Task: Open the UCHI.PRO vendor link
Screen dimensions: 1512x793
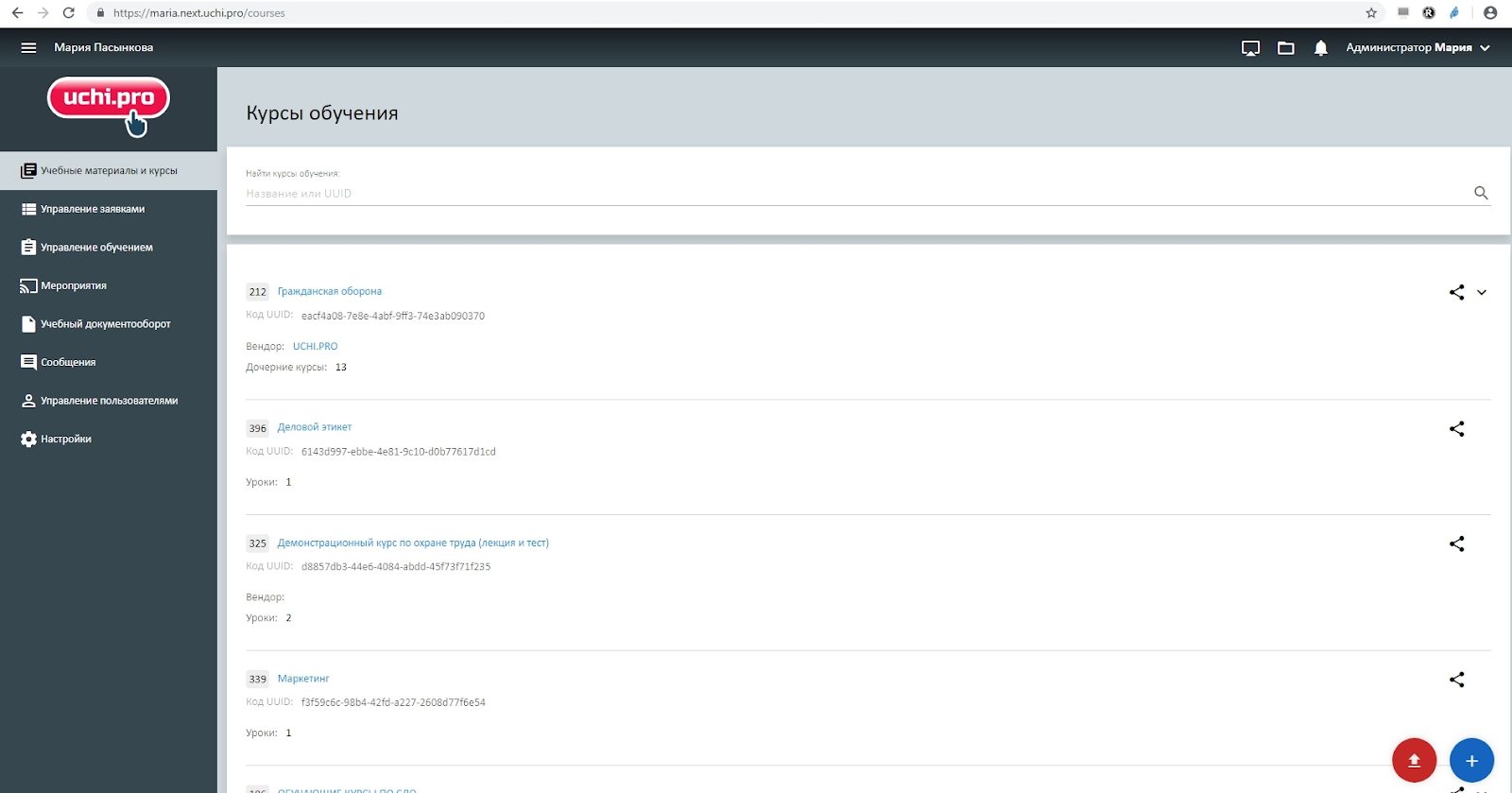Action: point(315,346)
